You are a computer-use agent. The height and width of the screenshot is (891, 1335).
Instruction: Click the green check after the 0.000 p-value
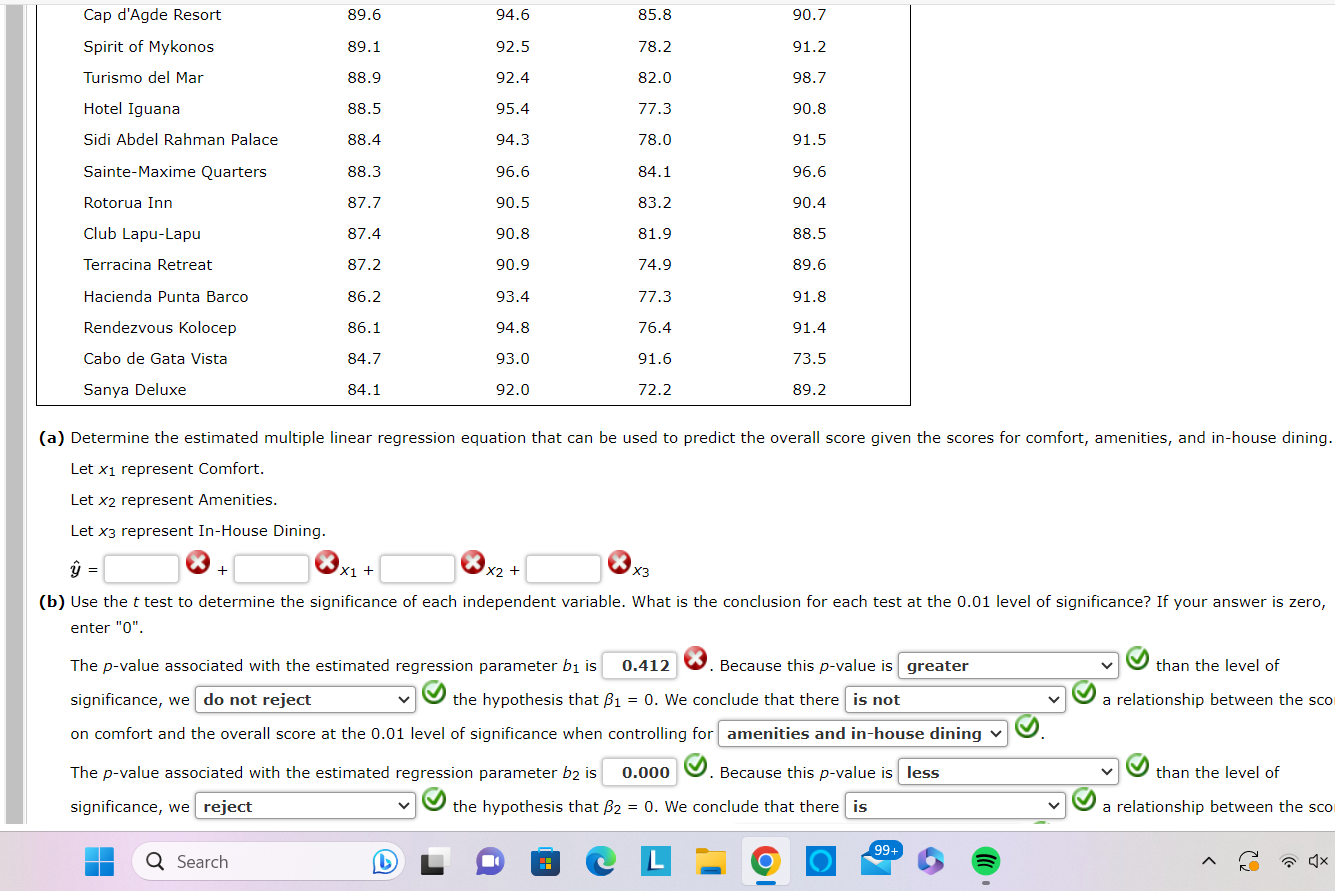[x=696, y=766]
